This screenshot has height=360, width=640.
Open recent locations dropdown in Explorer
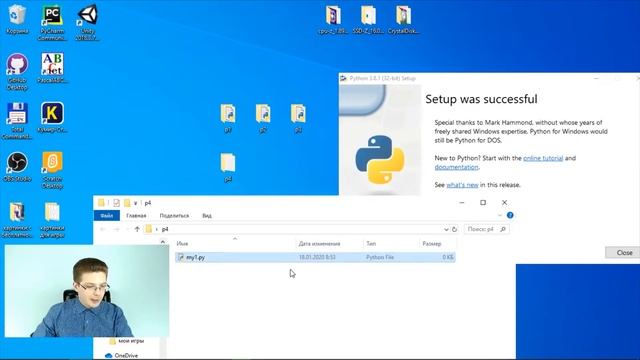point(127,229)
